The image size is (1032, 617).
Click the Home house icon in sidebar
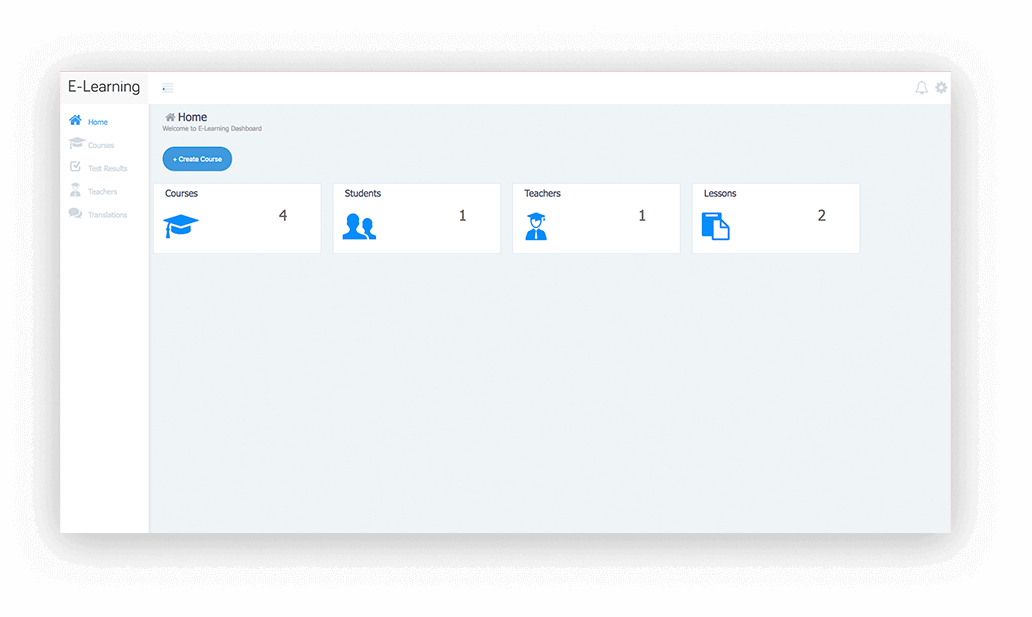pyautogui.click(x=75, y=120)
